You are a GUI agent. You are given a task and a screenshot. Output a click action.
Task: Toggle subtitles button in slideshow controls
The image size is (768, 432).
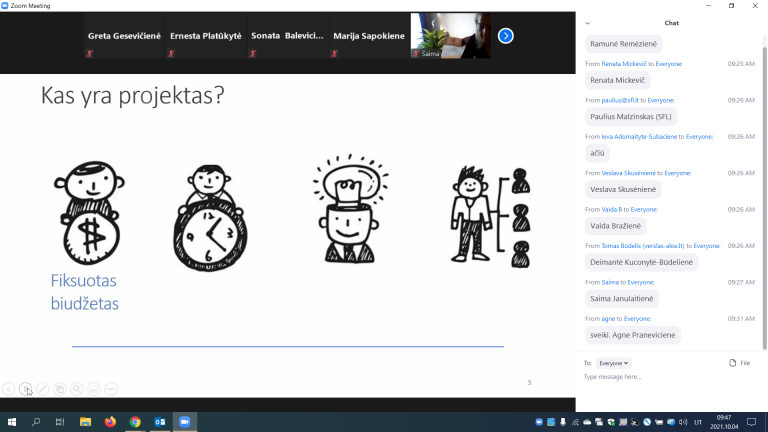pyautogui.click(x=94, y=389)
